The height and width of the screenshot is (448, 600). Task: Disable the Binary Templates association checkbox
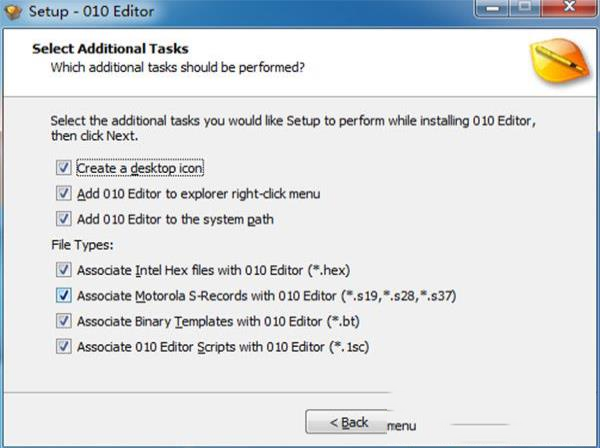click(x=64, y=322)
